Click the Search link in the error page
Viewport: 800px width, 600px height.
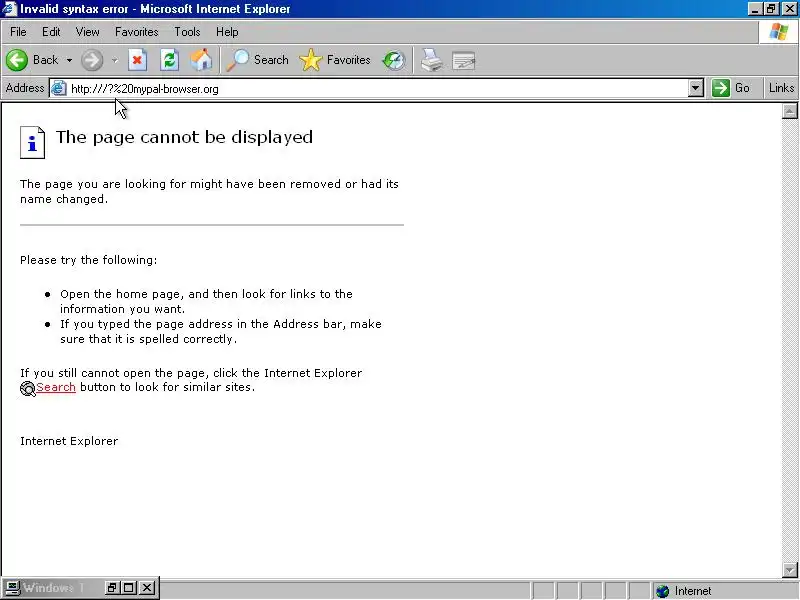[x=56, y=387]
